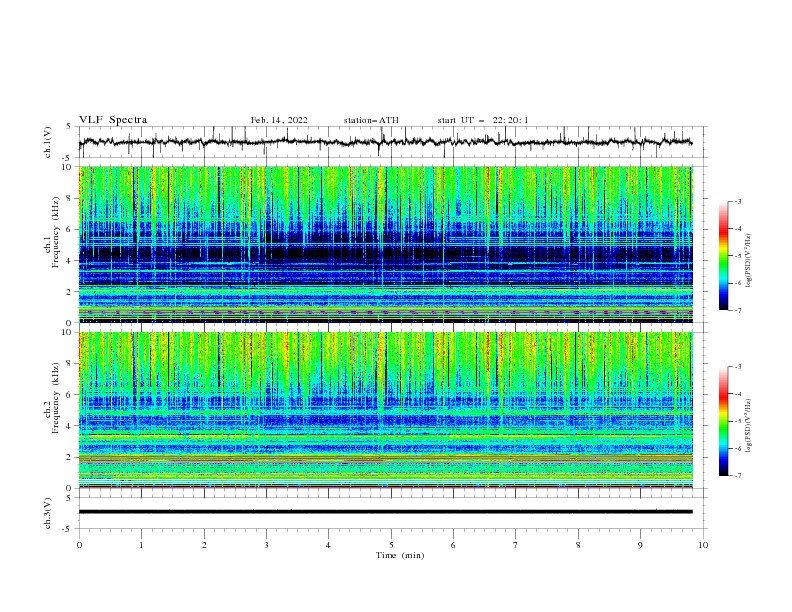The width and height of the screenshot is (792, 612).
Task: Click the date "Feb. 14, 2022"
Action: (279, 120)
